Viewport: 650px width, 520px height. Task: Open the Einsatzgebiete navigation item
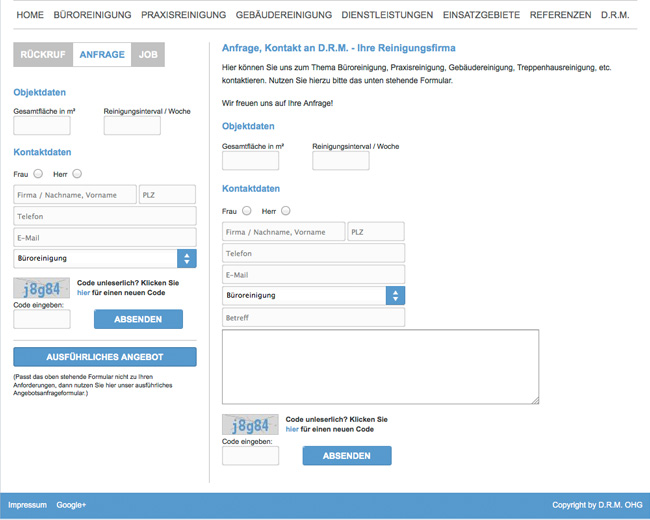(x=481, y=15)
